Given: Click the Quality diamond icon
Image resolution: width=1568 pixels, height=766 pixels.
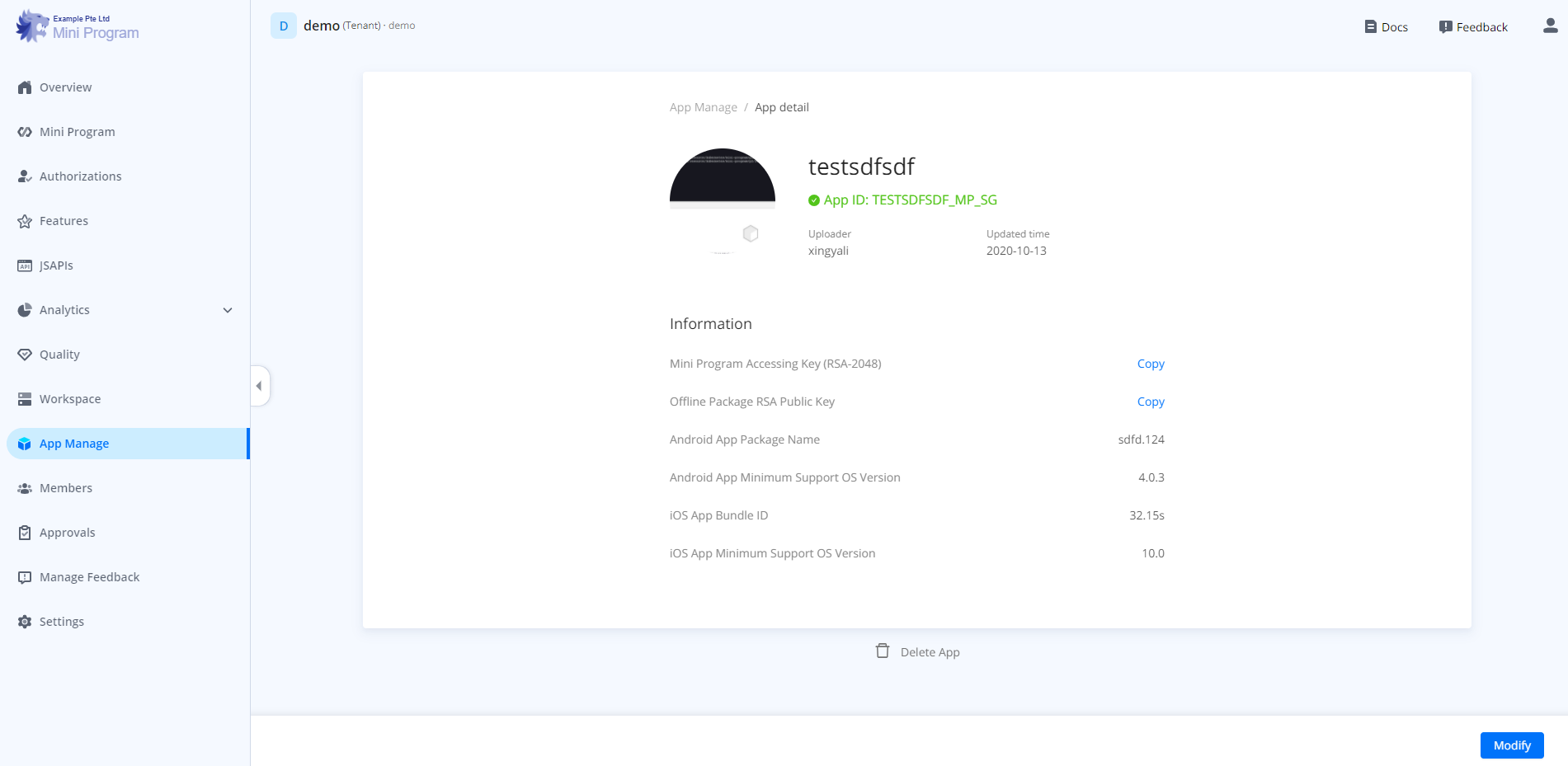Looking at the screenshot, I should 25,355.
